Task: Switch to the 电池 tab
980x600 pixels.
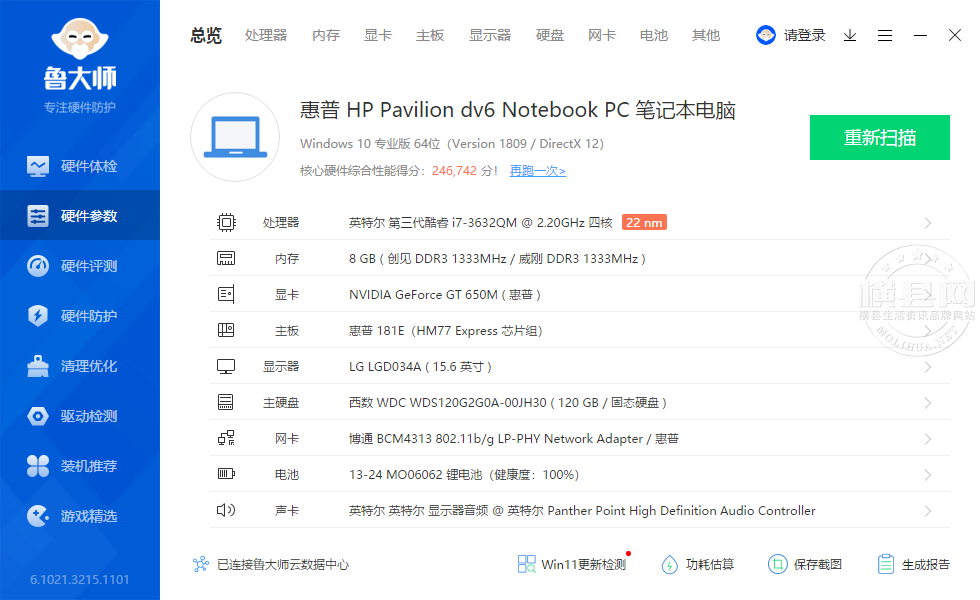Action: pyautogui.click(x=654, y=36)
